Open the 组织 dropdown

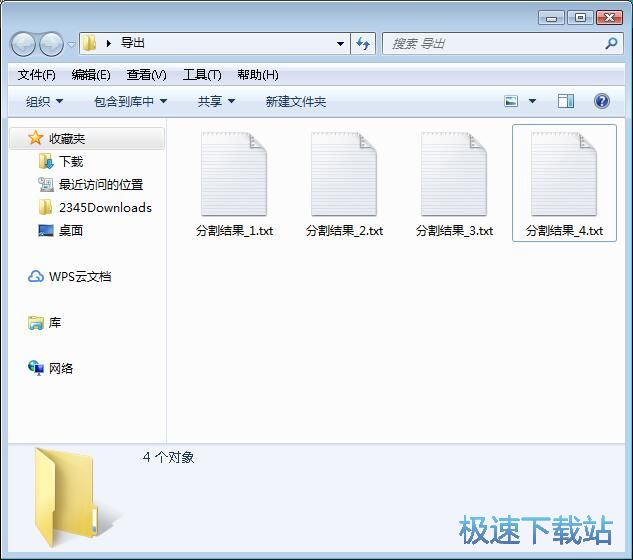pyautogui.click(x=44, y=101)
